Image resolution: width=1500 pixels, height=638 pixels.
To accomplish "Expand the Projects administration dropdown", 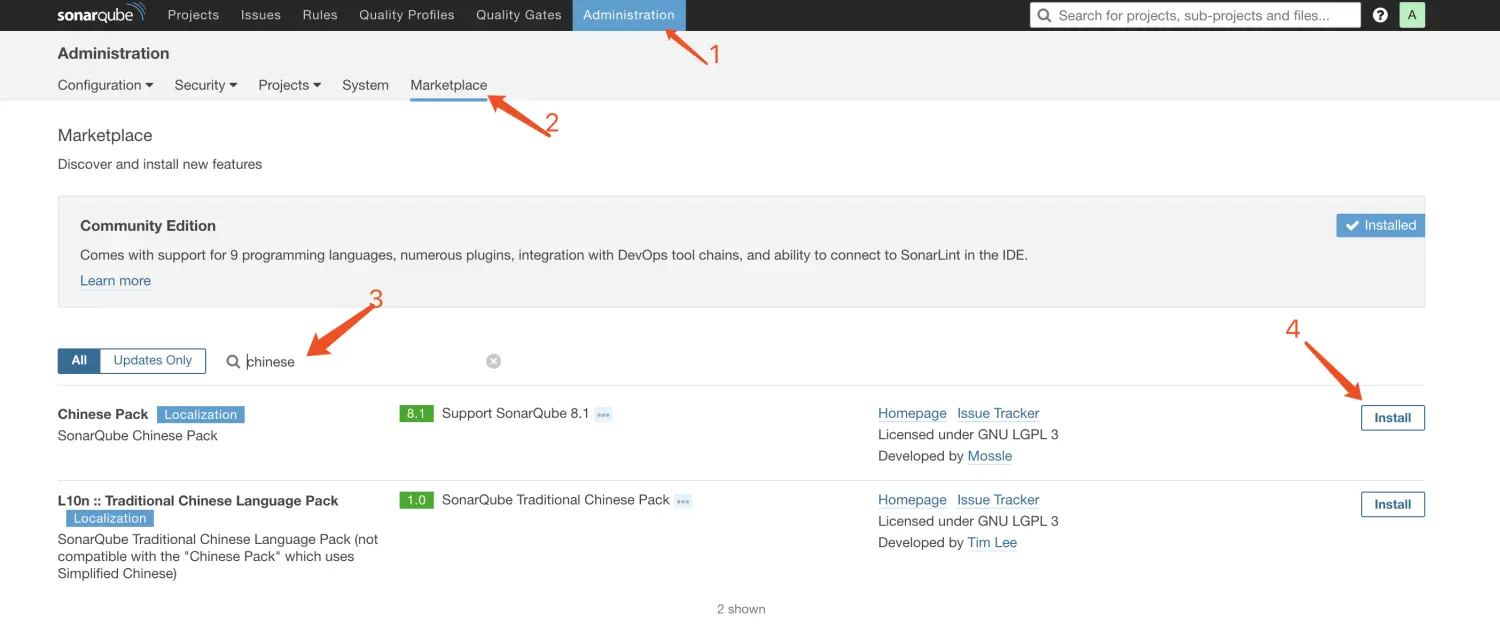I will pos(288,85).
